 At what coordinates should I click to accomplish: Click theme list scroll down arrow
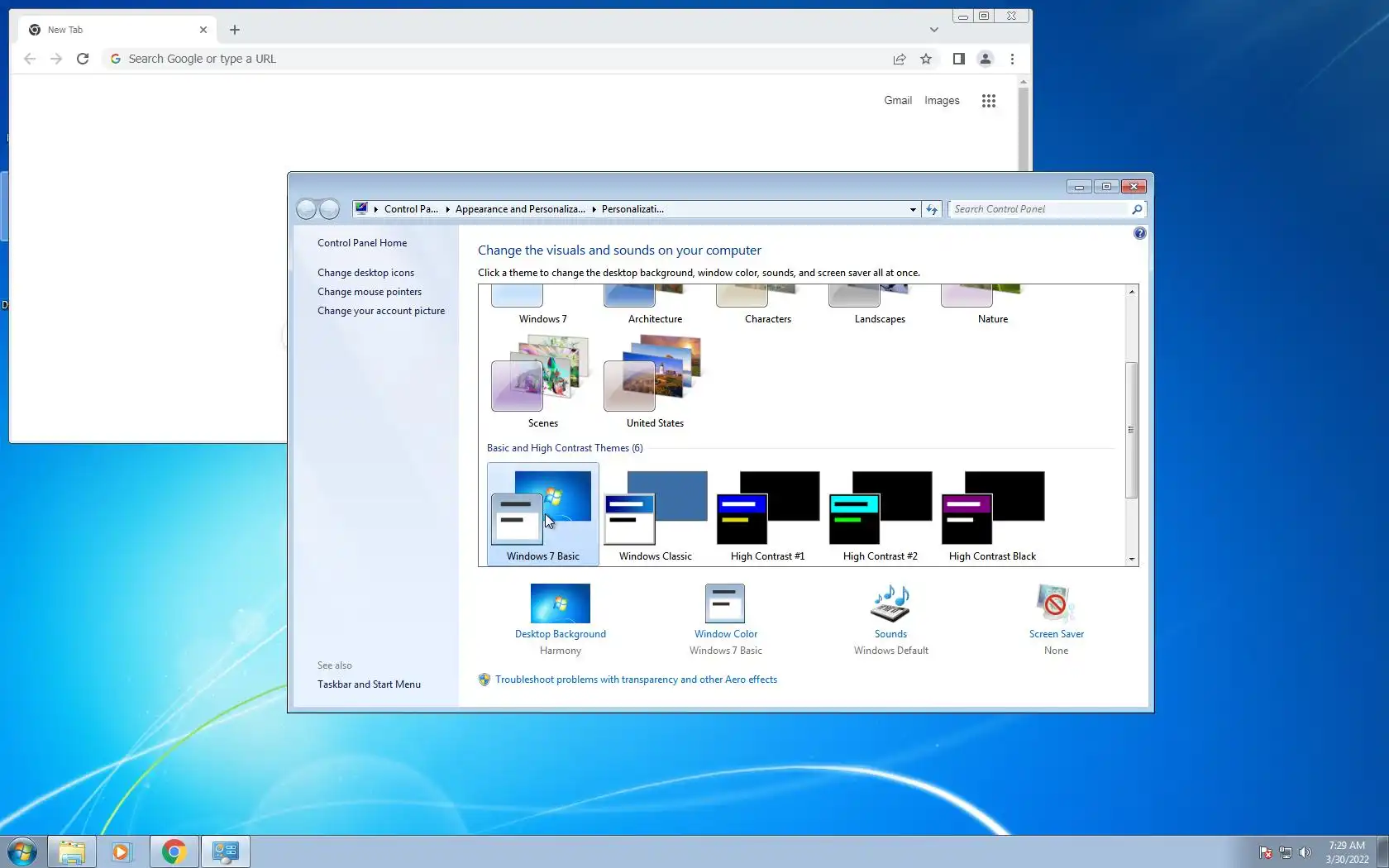[1131, 559]
